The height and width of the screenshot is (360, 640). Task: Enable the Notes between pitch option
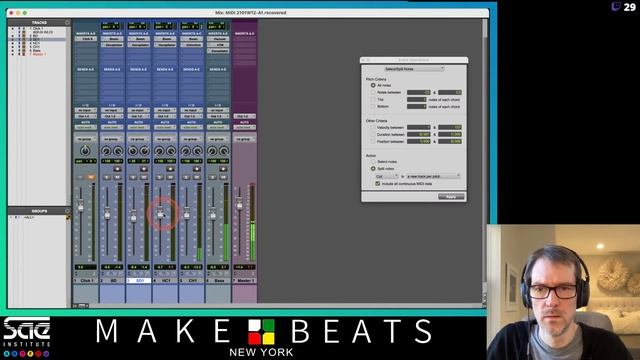click(x=373, y=92)
